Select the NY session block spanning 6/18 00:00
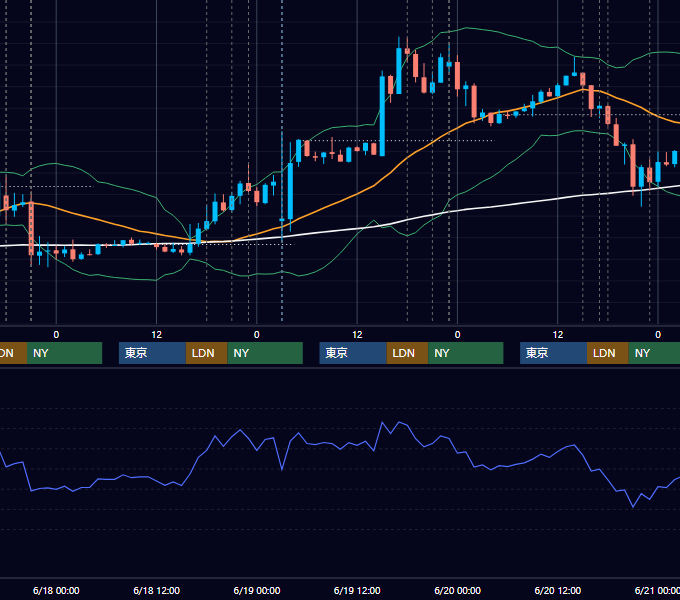 64,353
